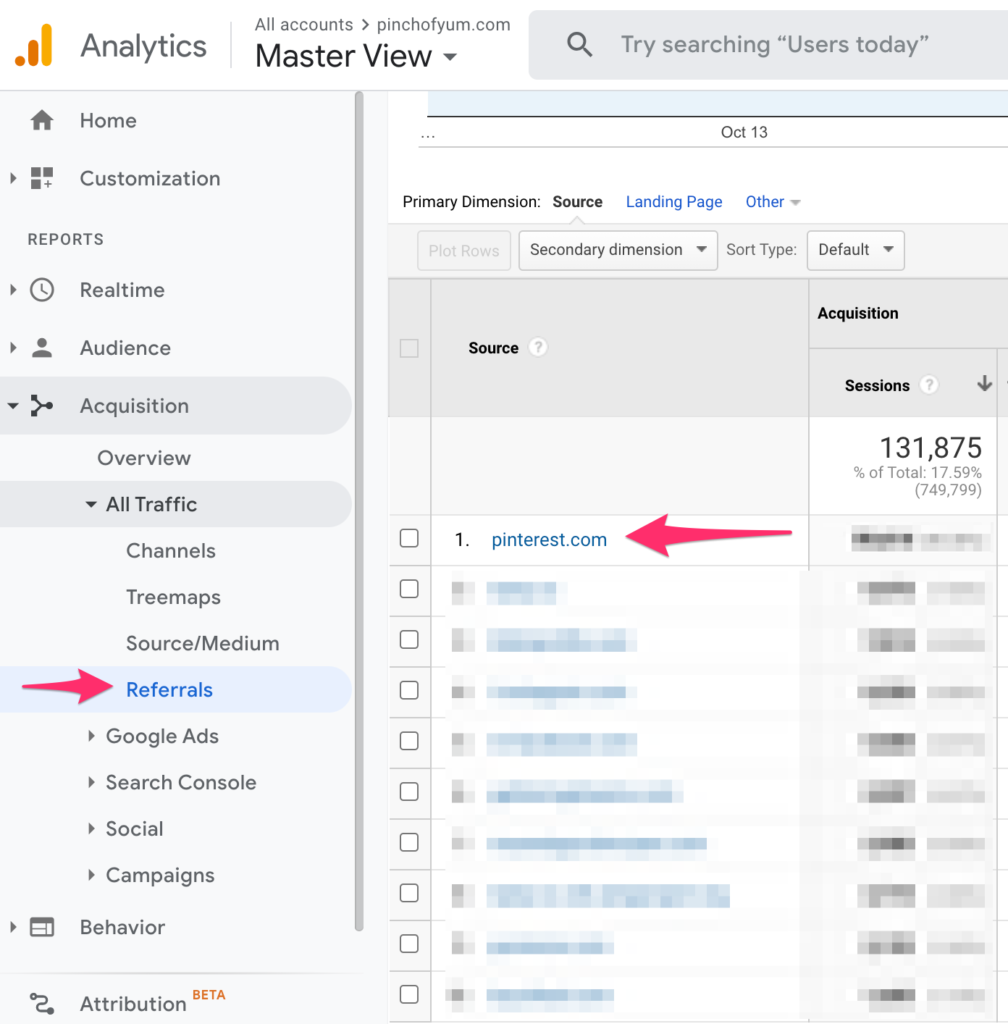Select the Referrals report
The image size is (1008, 1024).
click(x=169, y=690)
